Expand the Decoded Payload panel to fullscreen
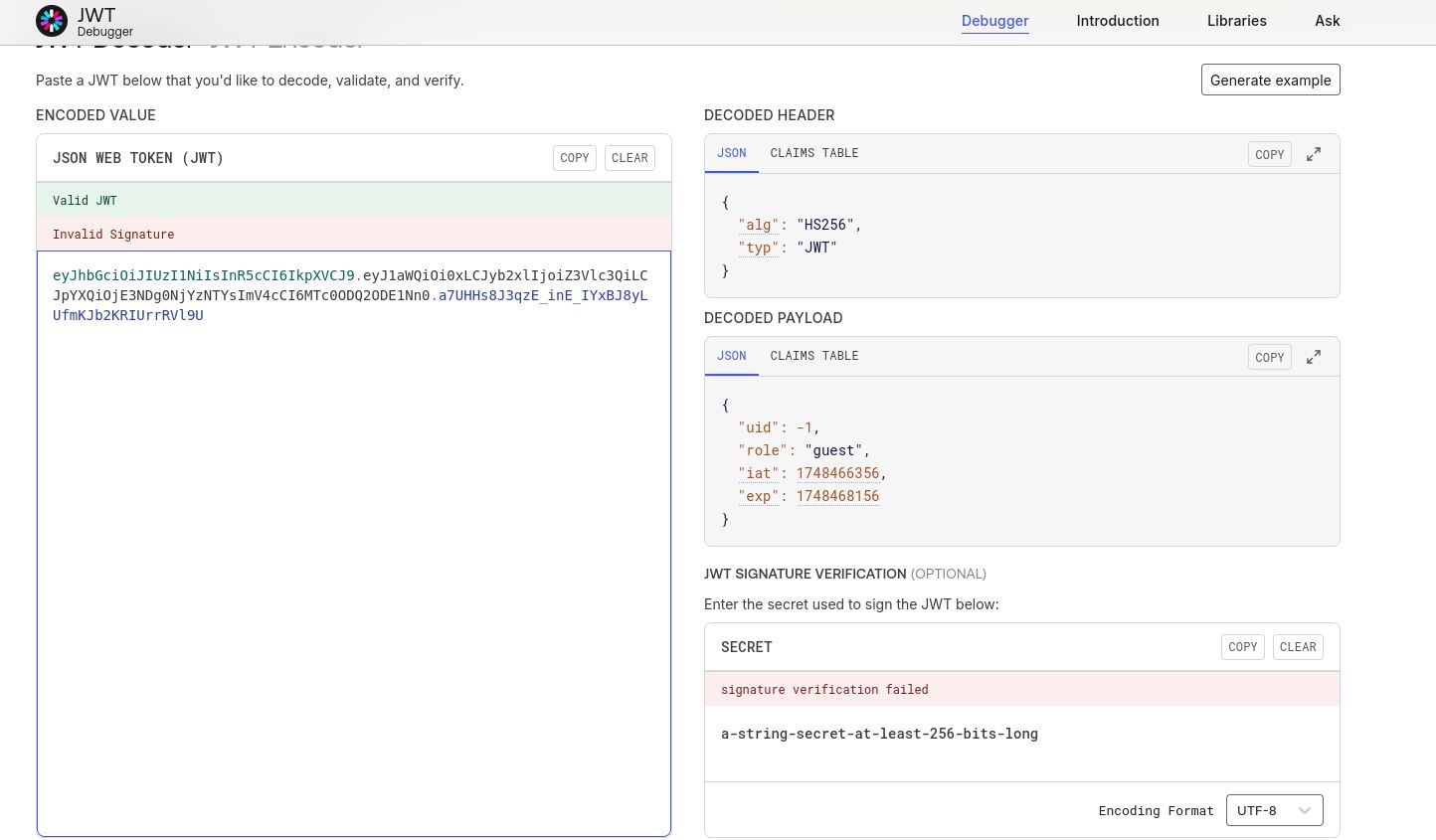 [x=1314, y=357]
